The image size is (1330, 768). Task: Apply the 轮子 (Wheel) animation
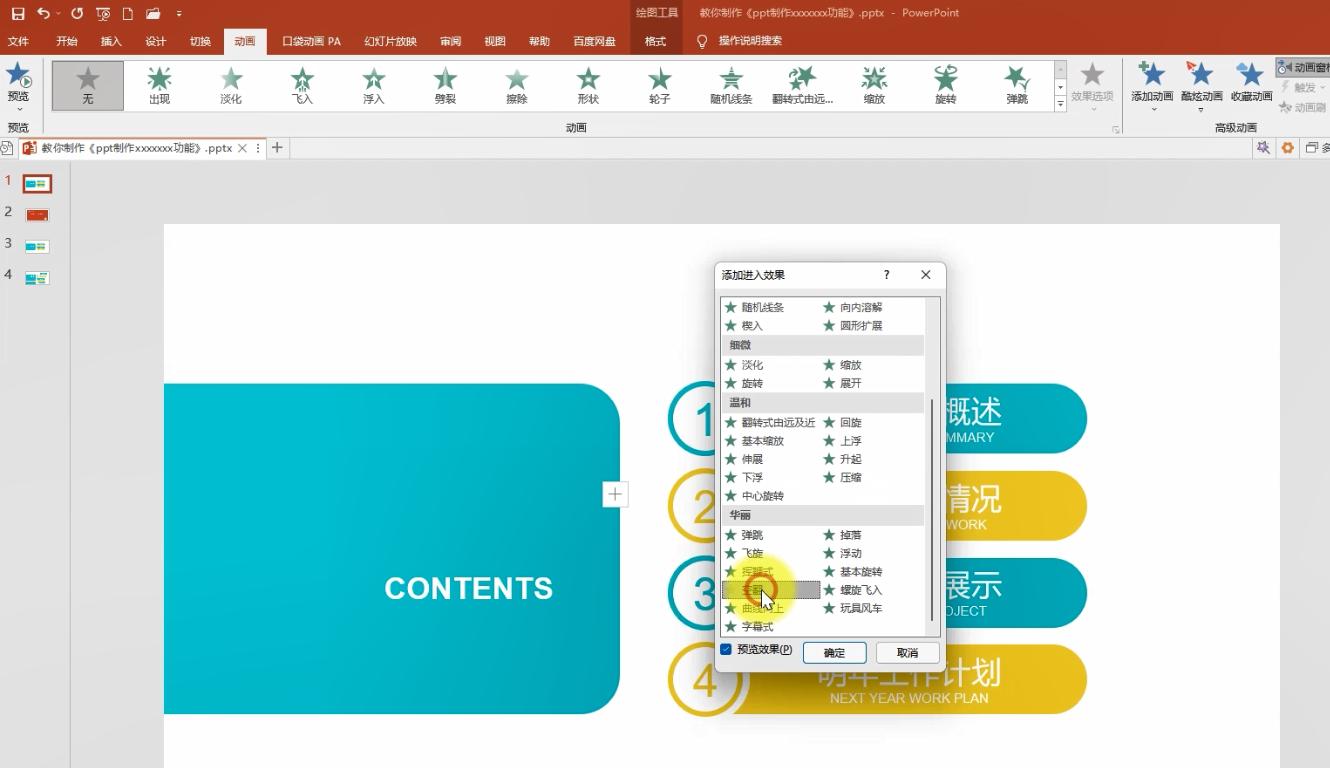click(659, 85)
